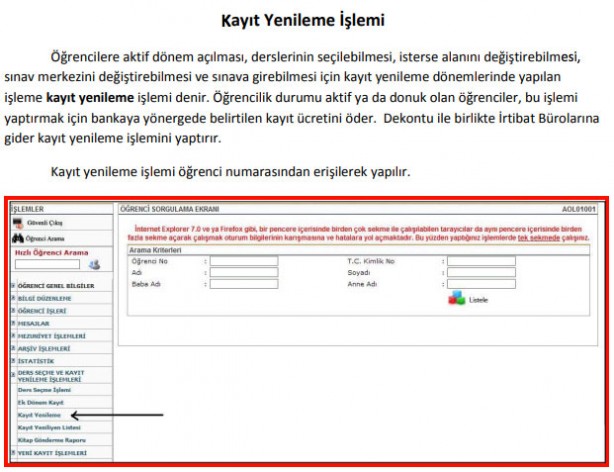This screenshot has height=472, width=614.
Task: Click the bold 'kayıt yenileme' words in paragraph
Action: (x=90, y=98)
